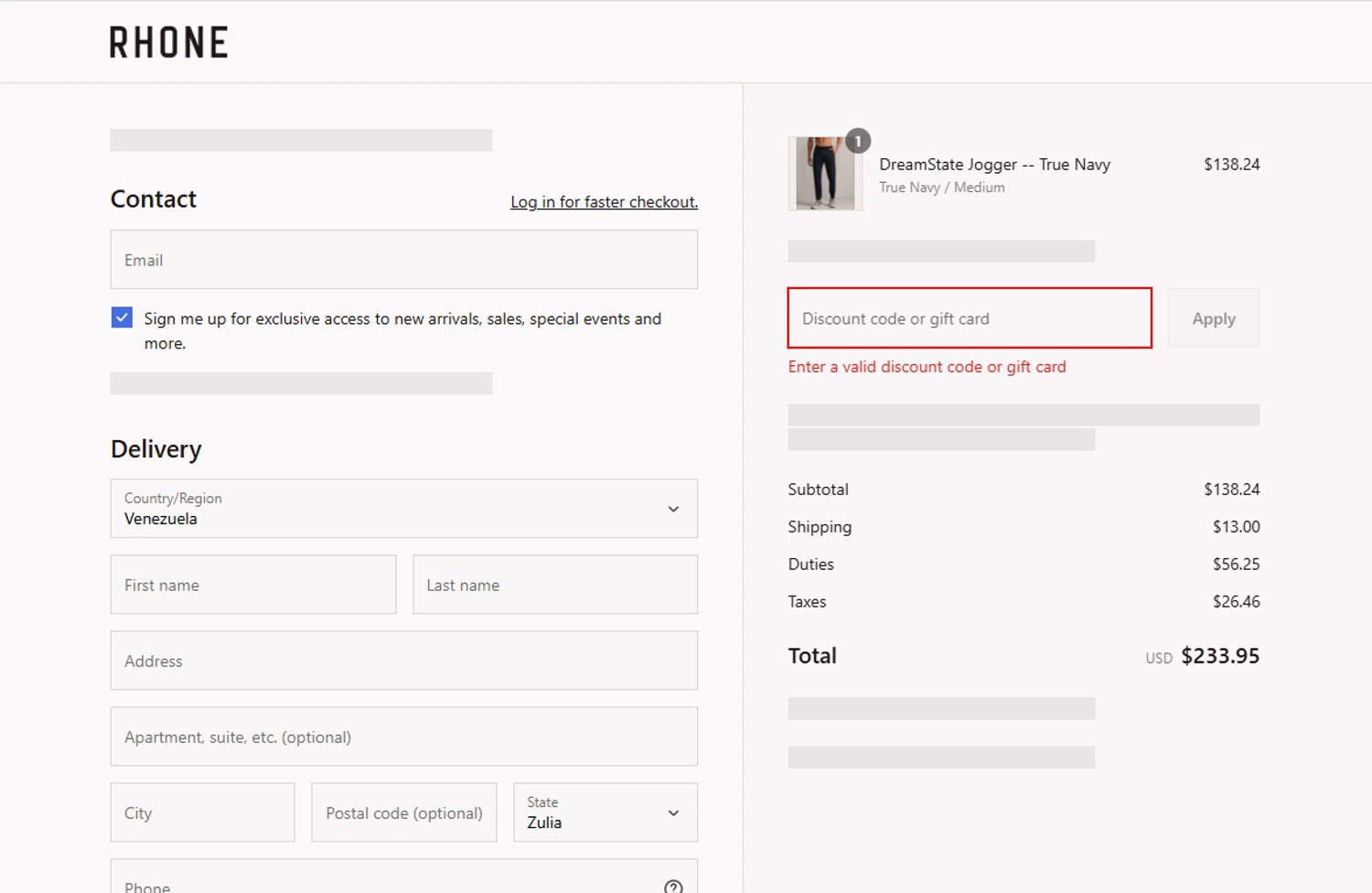Click into the Phone field
The height and width of the screenshot is (893, 1372).
point(404,877)
